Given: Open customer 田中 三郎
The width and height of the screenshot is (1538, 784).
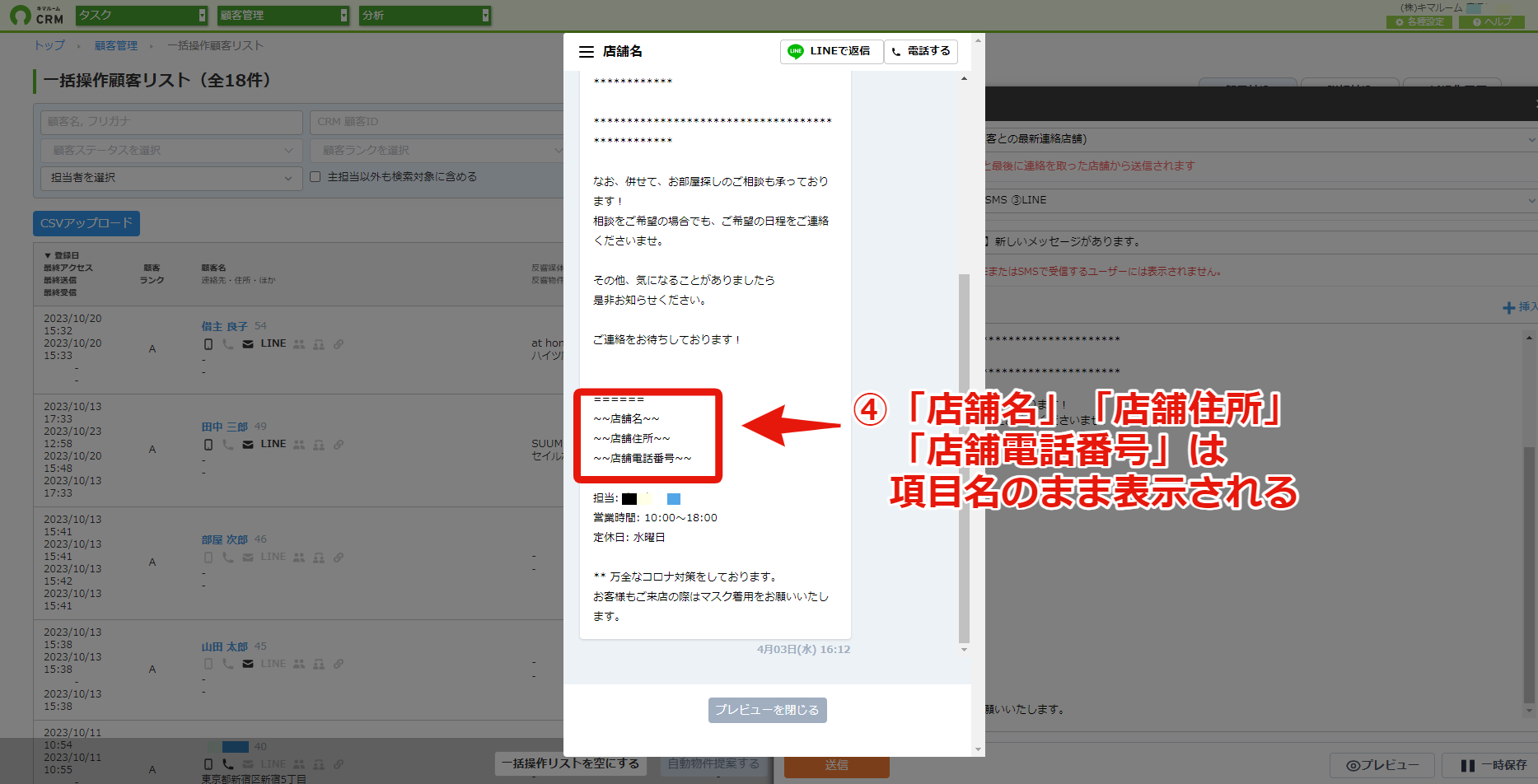Looking at the screenshot, I should point(225,427).
